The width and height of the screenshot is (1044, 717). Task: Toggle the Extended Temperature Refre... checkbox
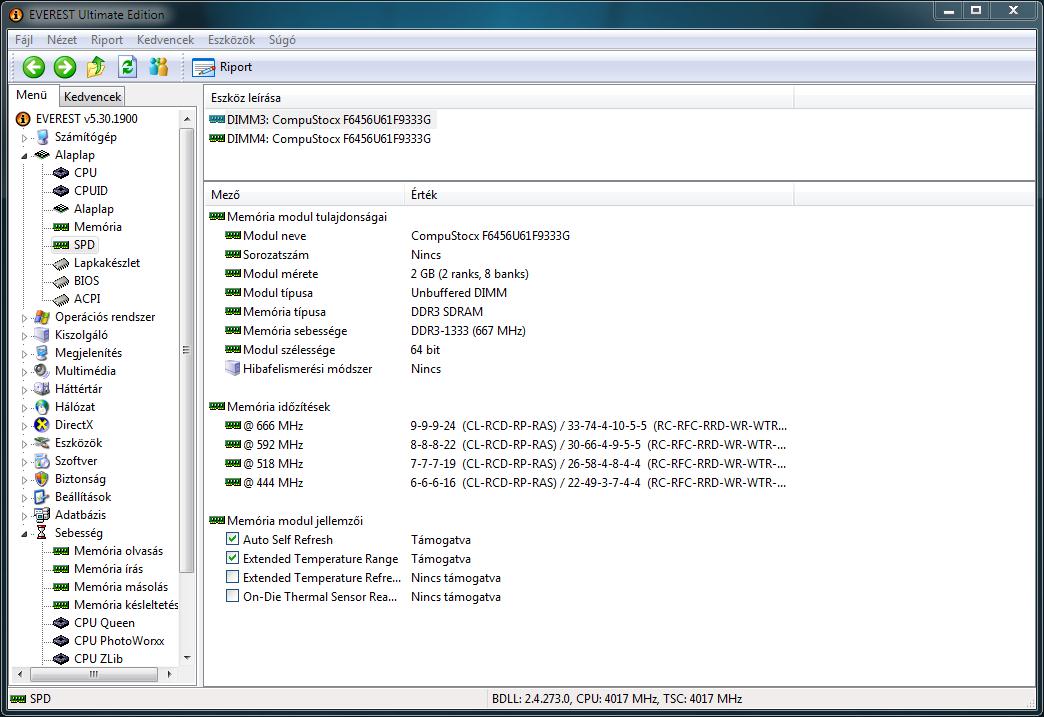coord(232,577)
